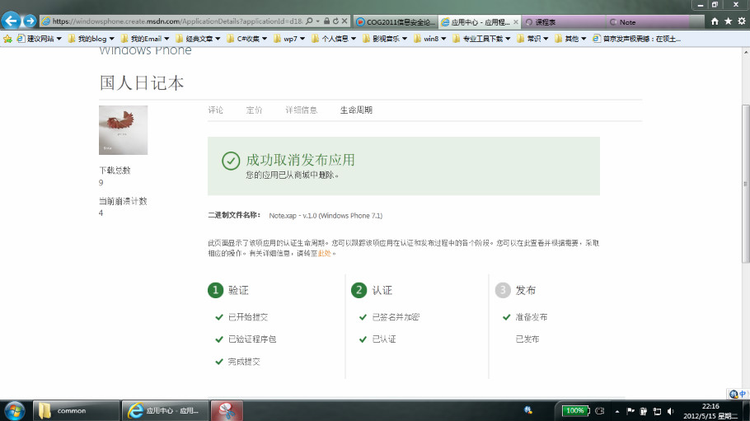Follow the orange 此处 hyperlink
This screenshot has width=750, height=421.
[x=324, y=254]
